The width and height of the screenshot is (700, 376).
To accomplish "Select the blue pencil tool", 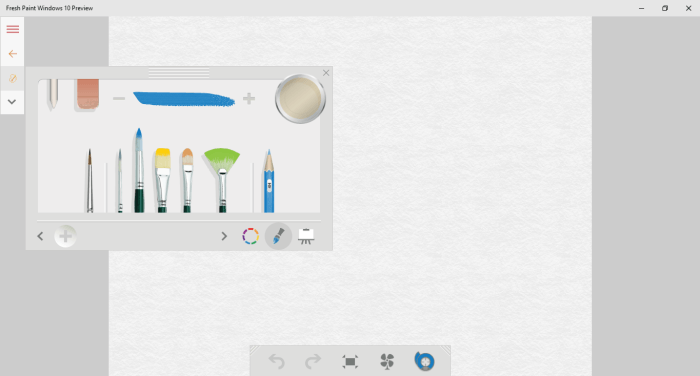I will [269, 181].
